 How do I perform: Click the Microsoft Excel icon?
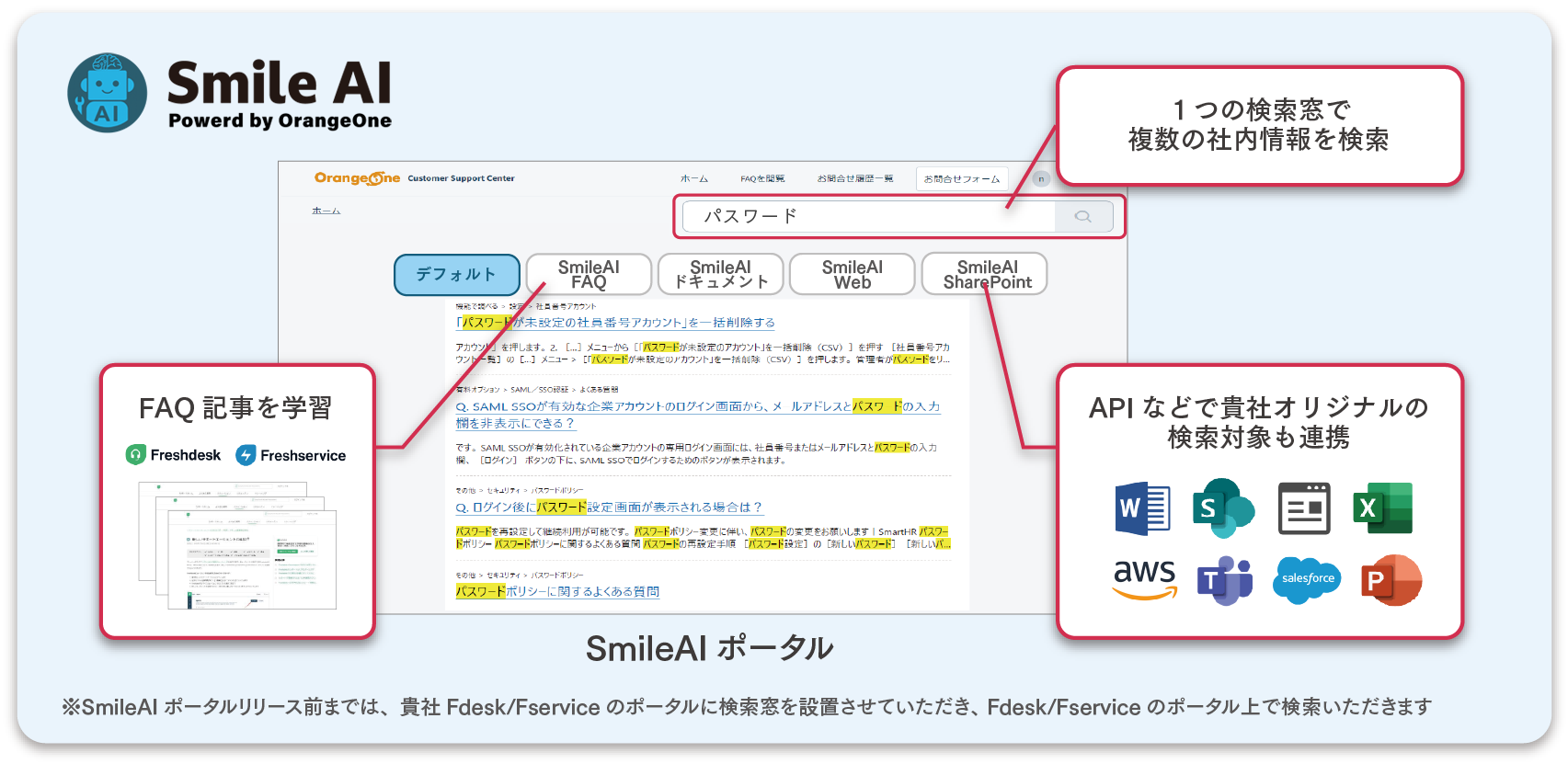pos(1382,507)
